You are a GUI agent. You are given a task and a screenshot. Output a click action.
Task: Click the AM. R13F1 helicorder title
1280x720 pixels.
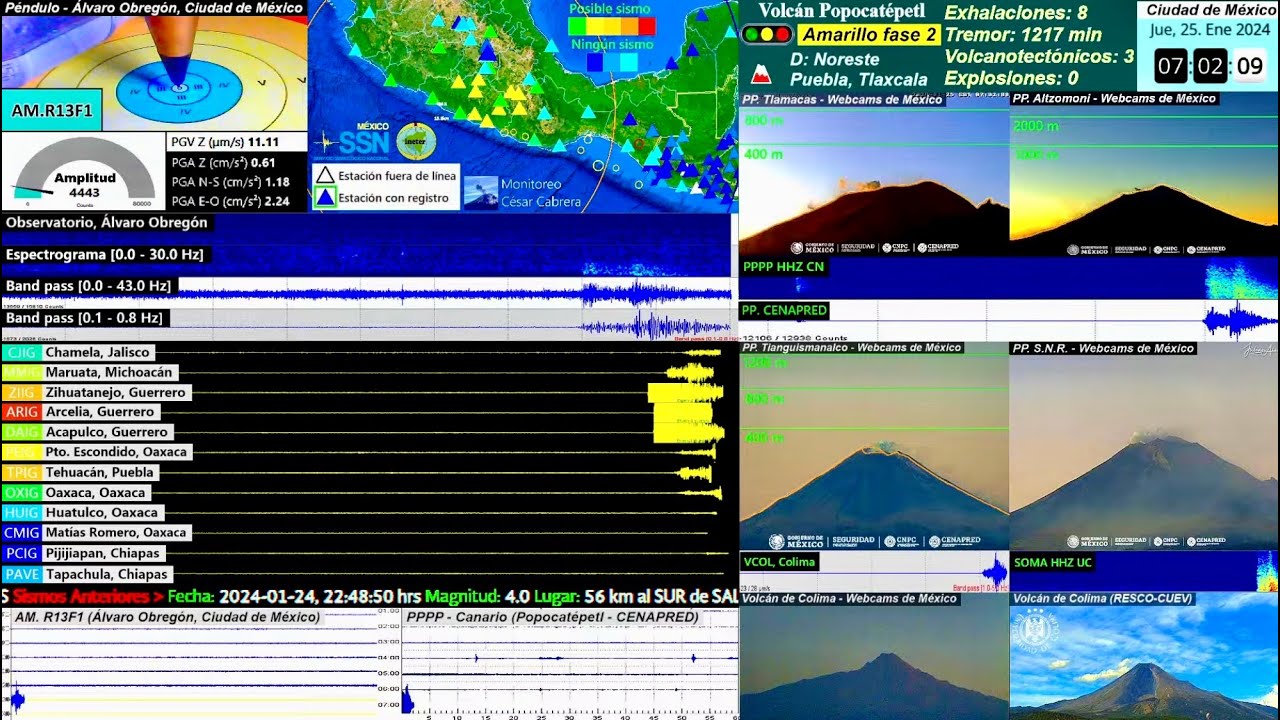click(x=167, y=617)
